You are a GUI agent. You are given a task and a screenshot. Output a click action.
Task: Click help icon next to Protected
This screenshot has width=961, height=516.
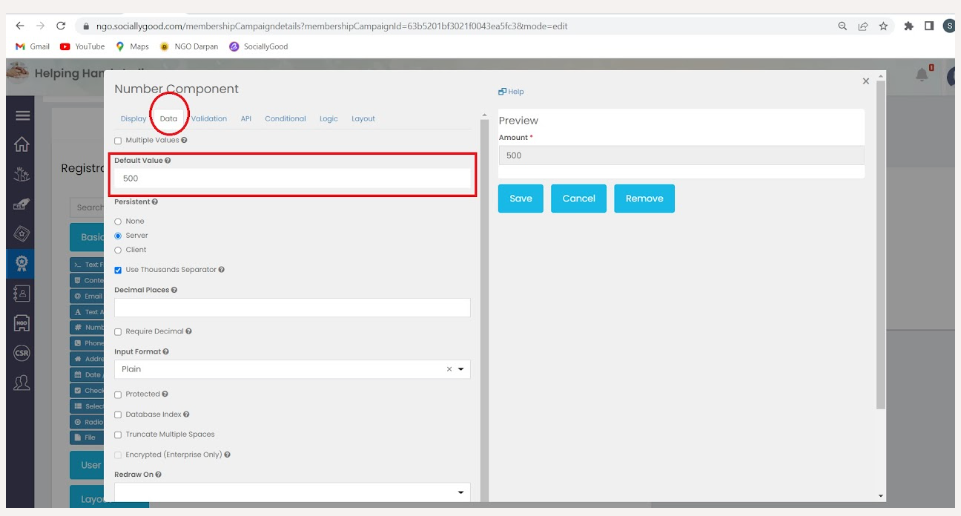165,394
